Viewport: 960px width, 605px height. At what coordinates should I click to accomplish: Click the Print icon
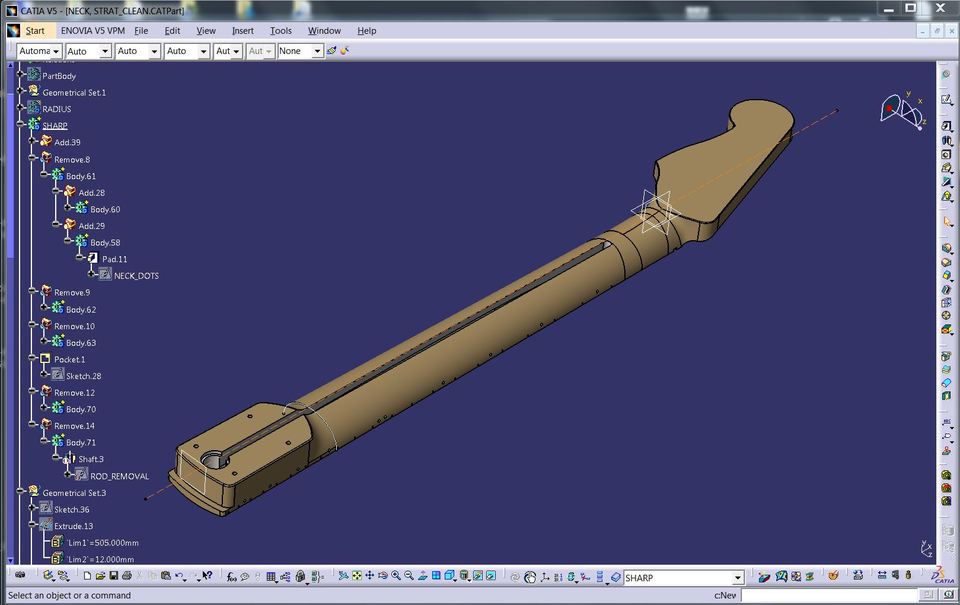coord(127,576)
